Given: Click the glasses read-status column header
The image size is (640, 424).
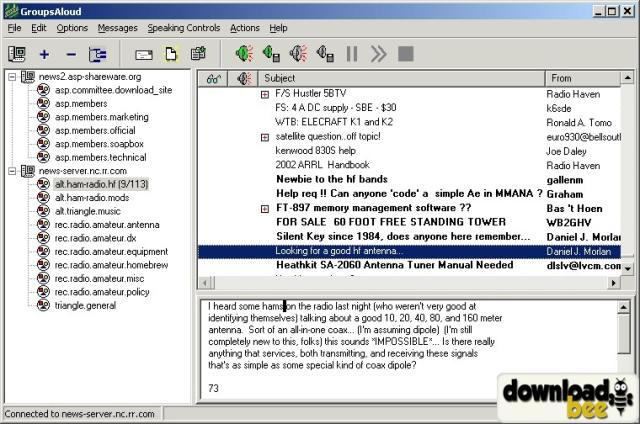Looking at the screenshot, I should (213, 78).
